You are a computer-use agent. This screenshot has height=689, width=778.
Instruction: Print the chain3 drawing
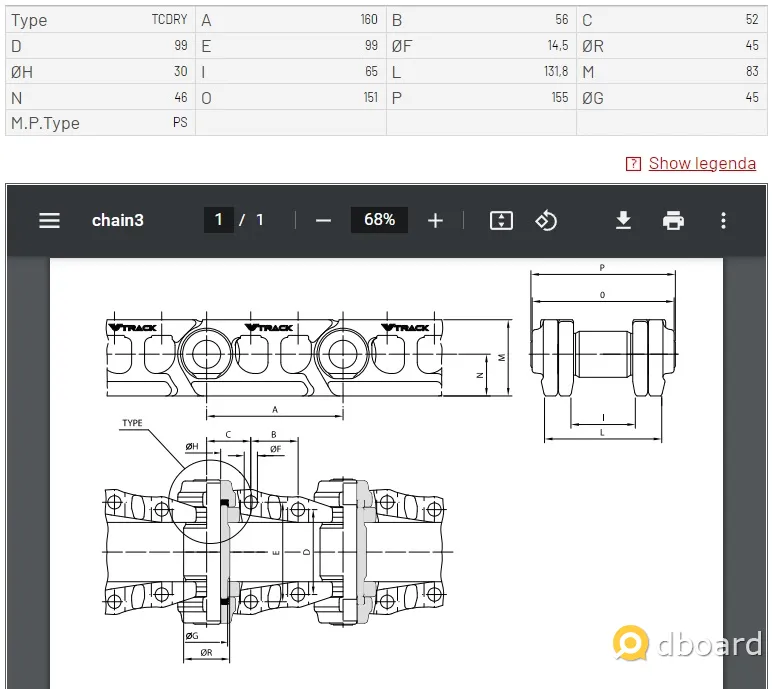(674, 220)
